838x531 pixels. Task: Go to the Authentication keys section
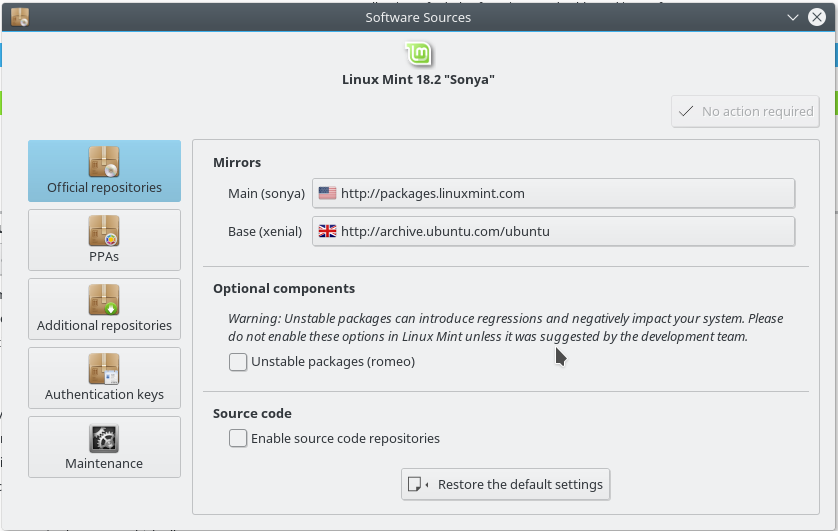(104, 378)
